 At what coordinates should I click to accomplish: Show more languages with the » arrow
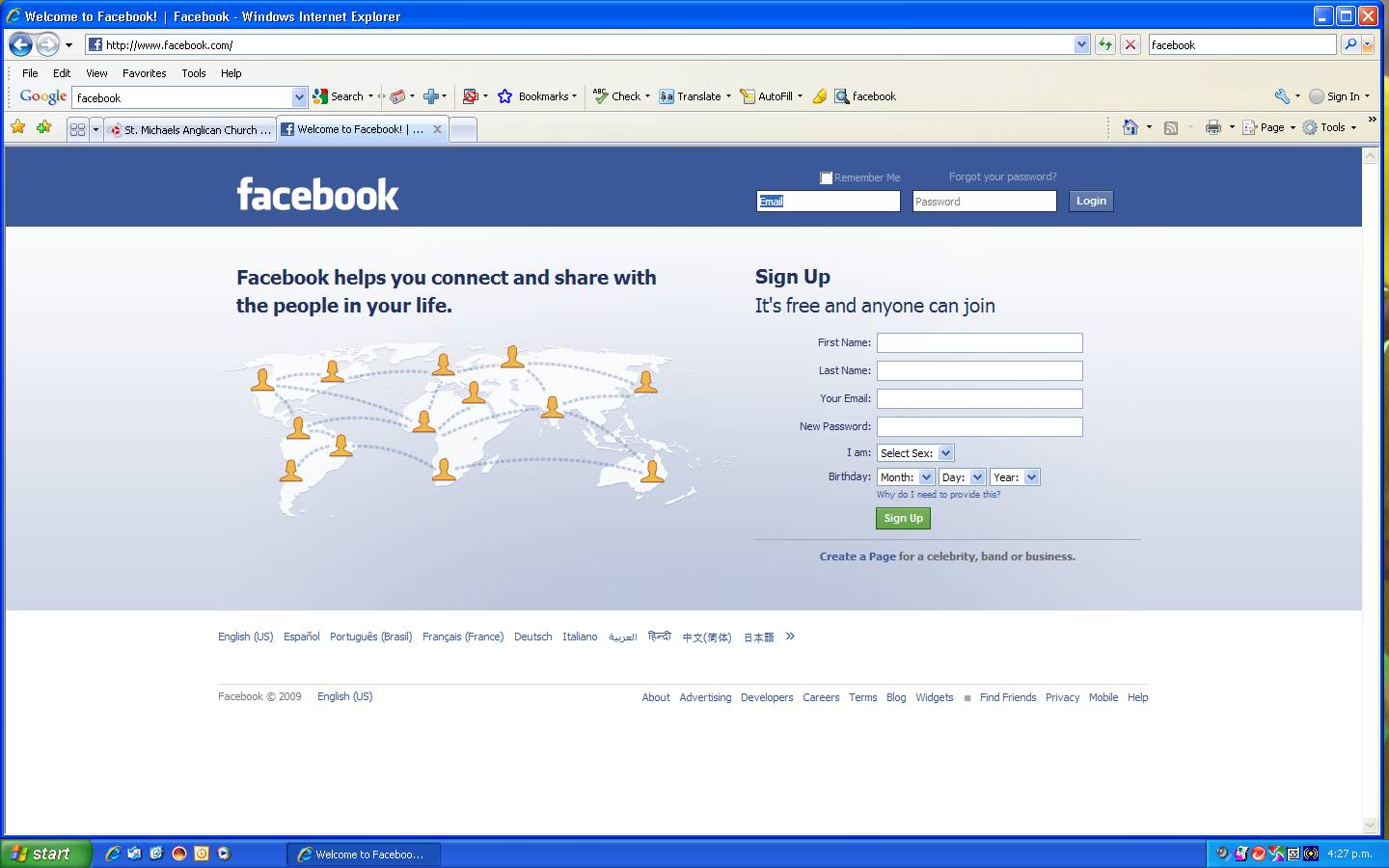tap(790, 636)
